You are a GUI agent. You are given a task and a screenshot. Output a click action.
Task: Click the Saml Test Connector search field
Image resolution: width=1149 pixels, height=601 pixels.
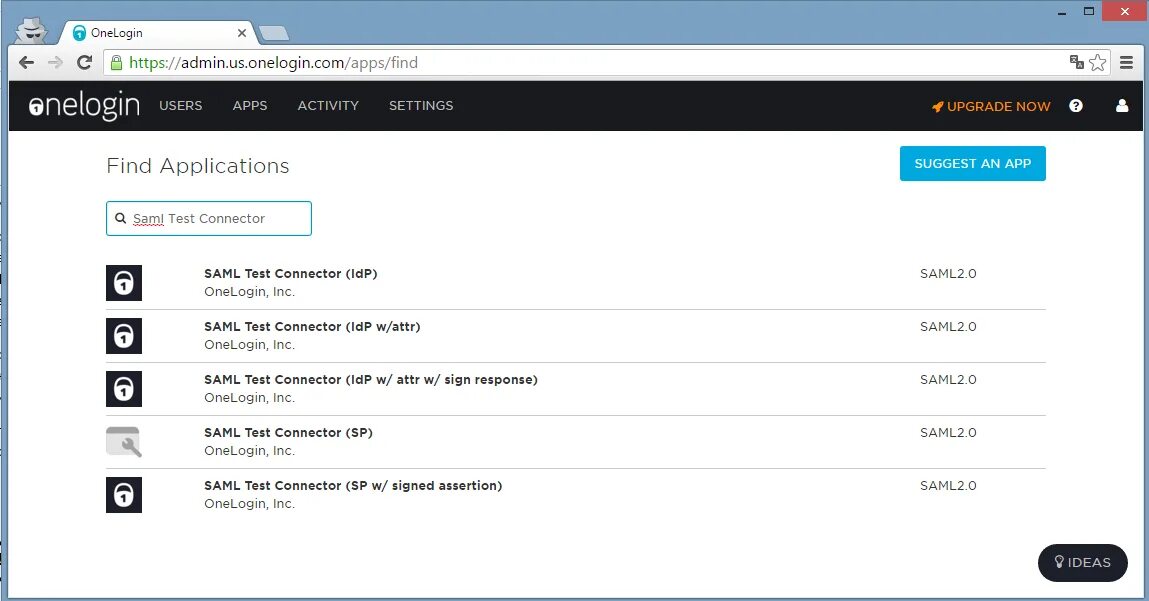click(x=209, y=218)
